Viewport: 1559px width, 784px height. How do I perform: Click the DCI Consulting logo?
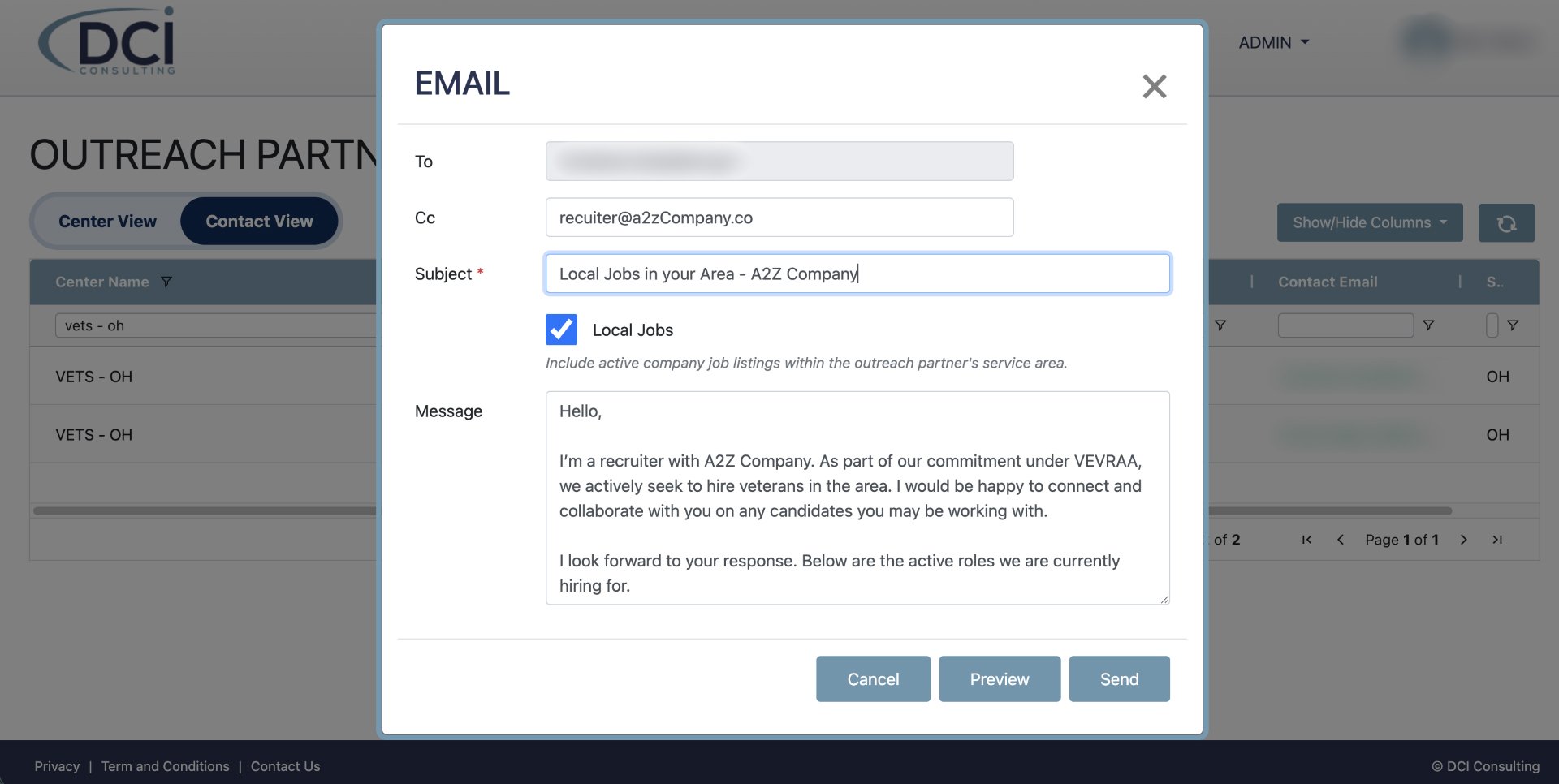click(106, 41)
